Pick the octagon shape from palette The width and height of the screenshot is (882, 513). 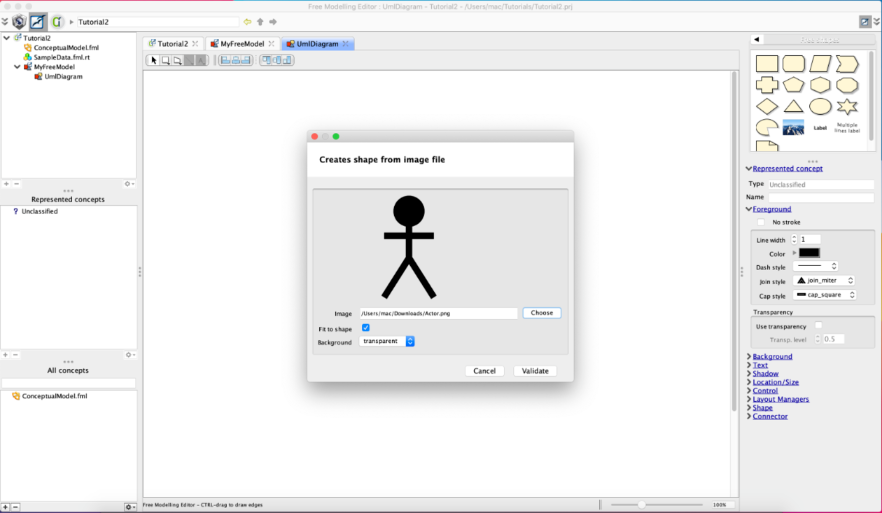(x=847, y=85)
